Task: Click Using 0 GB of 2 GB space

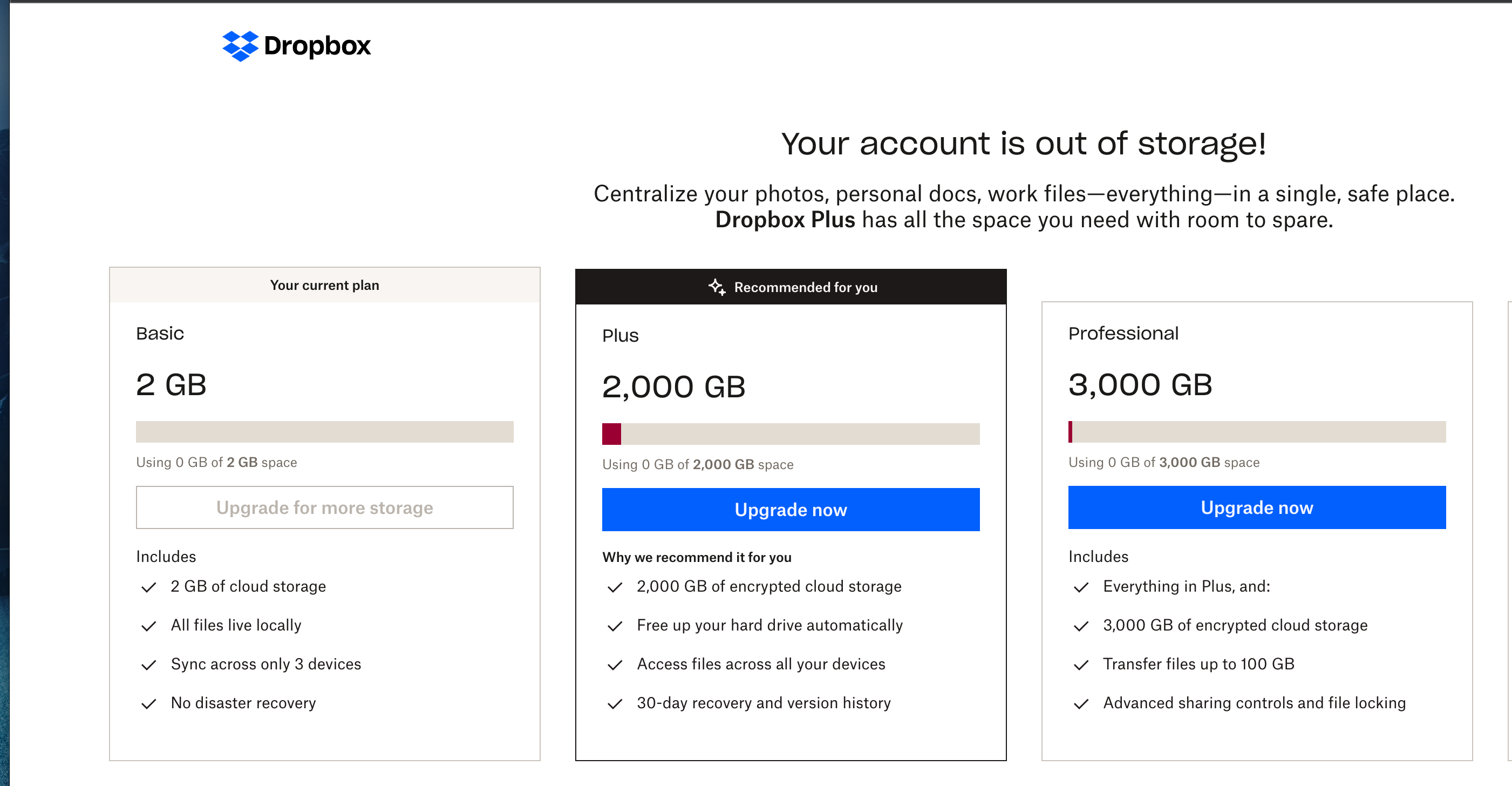Action: click(216, 463)
